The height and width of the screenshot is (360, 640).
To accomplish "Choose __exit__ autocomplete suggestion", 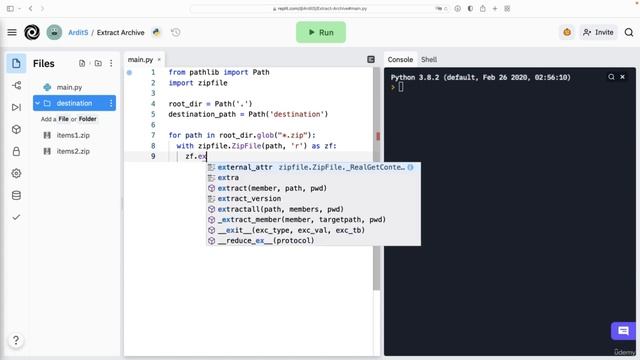I will coord(313,230).
